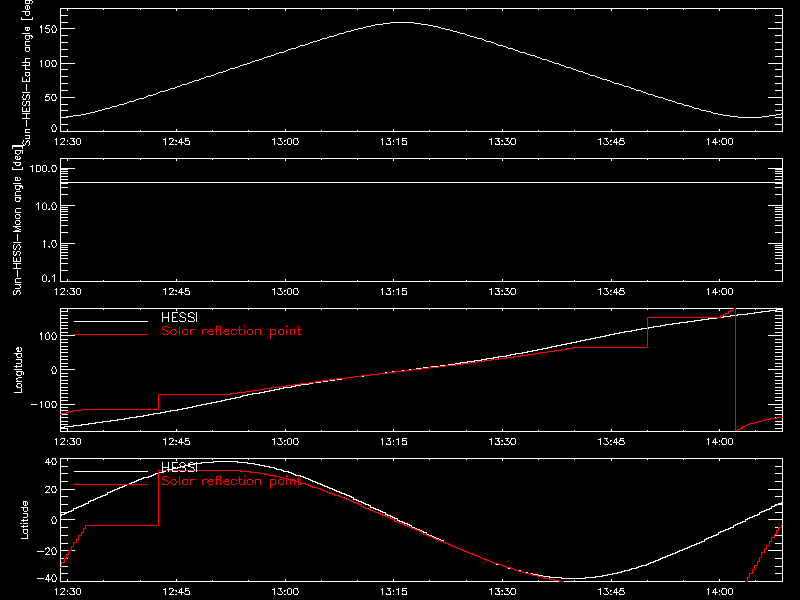The image size is (800, 600).
Task: Click the 40 tick on Latitude plot
Action: (x=52, y=462)
